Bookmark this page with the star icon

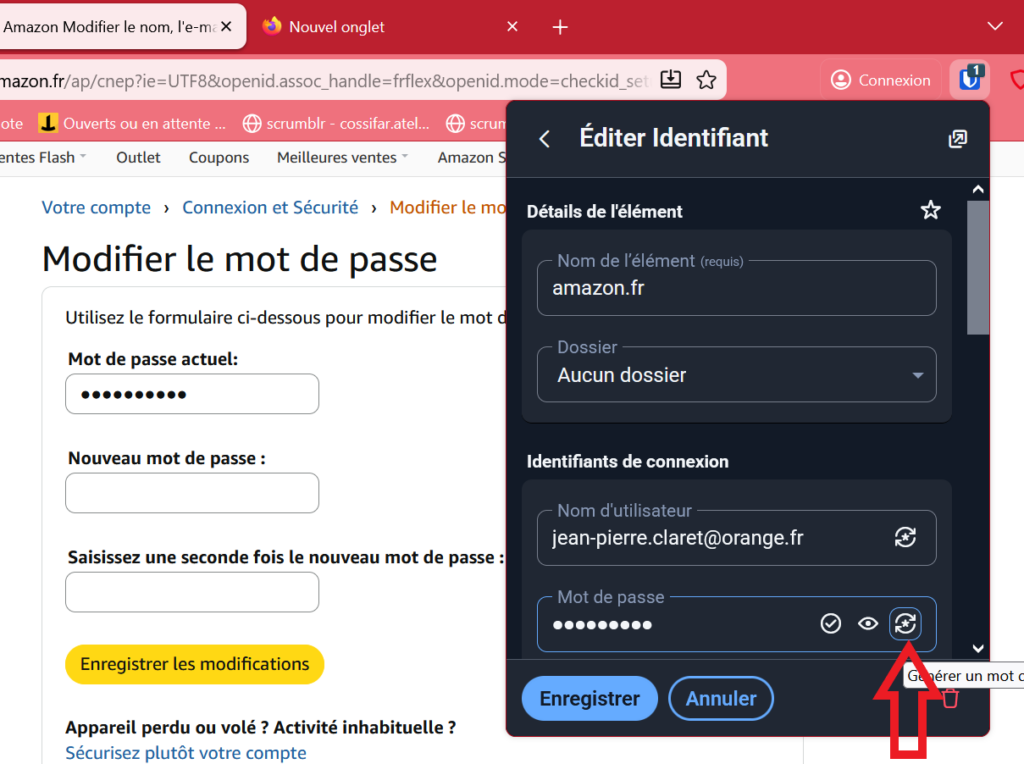pos(706,80)
